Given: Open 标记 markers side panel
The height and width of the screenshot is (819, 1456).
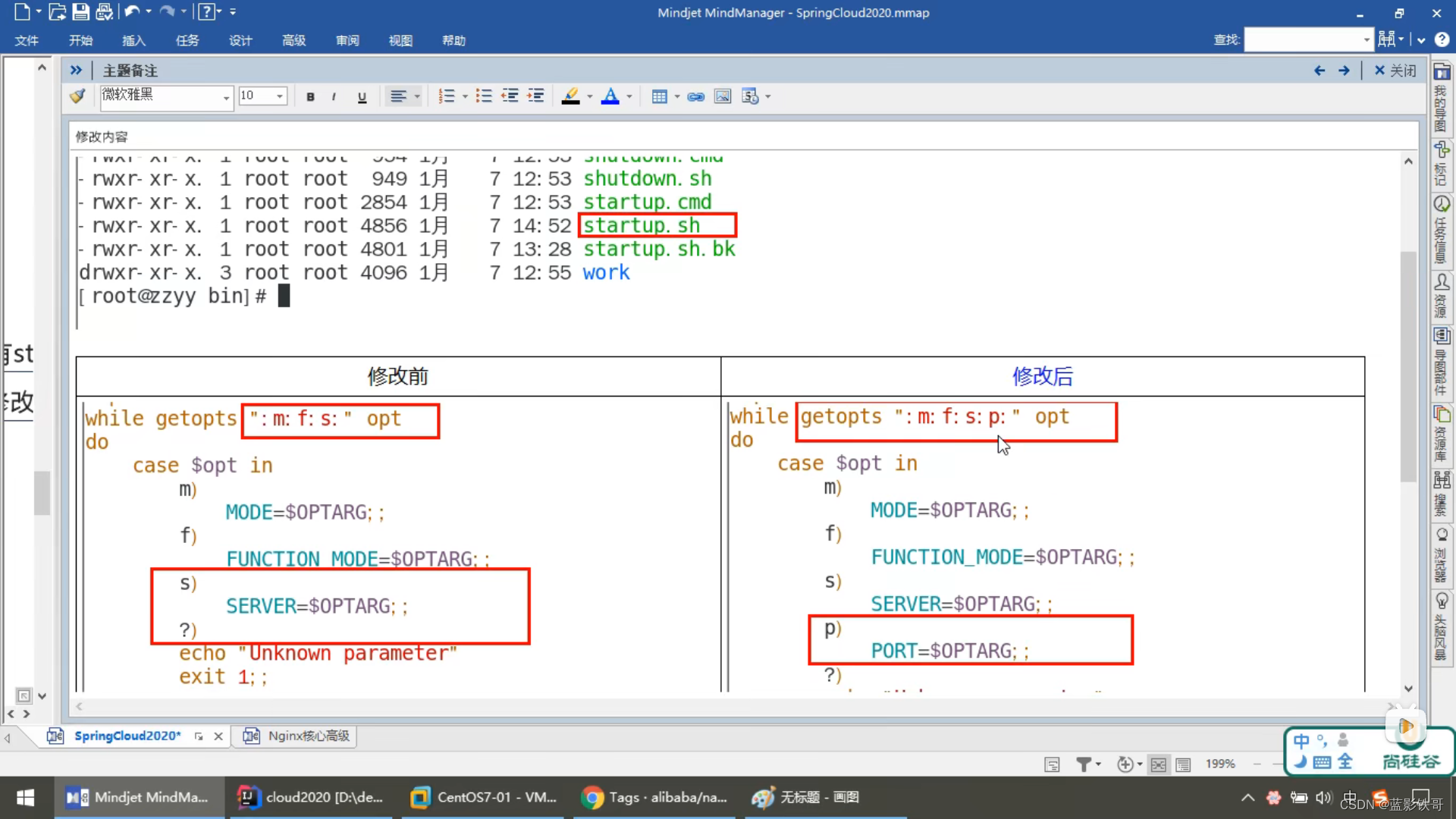Looking at the screenshot, I should [x=1441, y=163].
